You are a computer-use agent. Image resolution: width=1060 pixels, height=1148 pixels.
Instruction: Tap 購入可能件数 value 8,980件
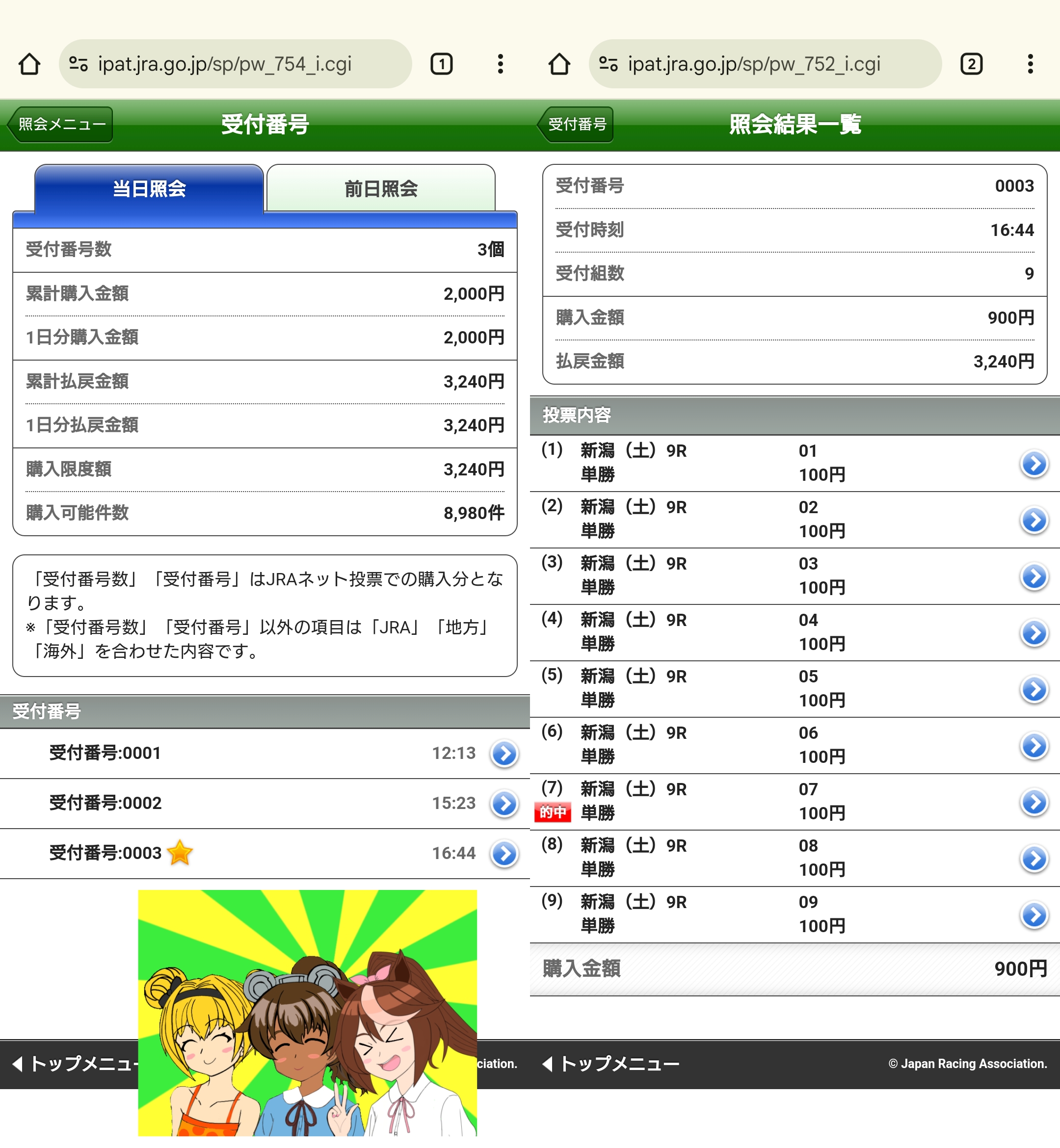click(x=474, y=513)
